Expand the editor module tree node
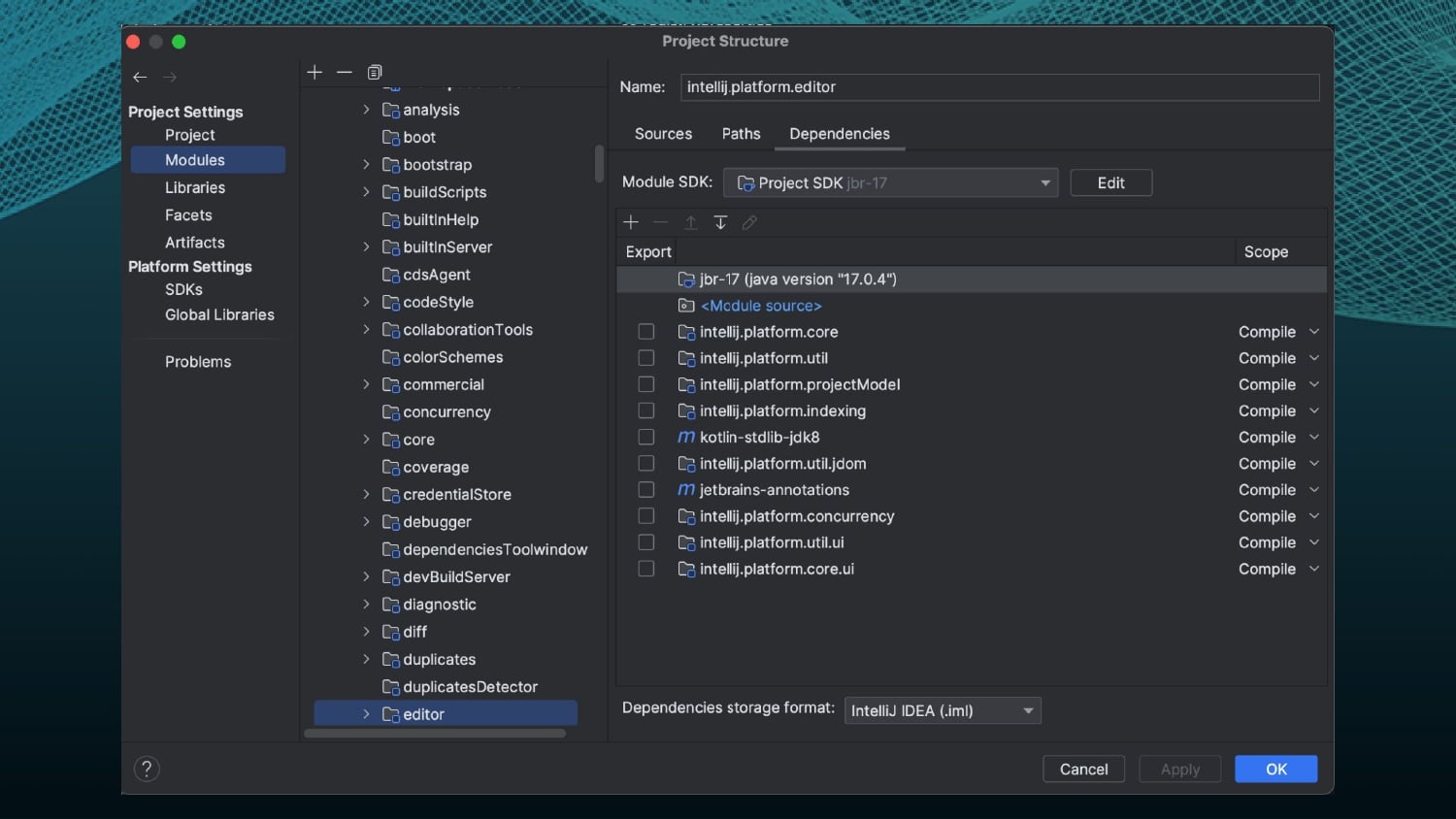This screenshot has height=819, width=1456. (366, 714)
